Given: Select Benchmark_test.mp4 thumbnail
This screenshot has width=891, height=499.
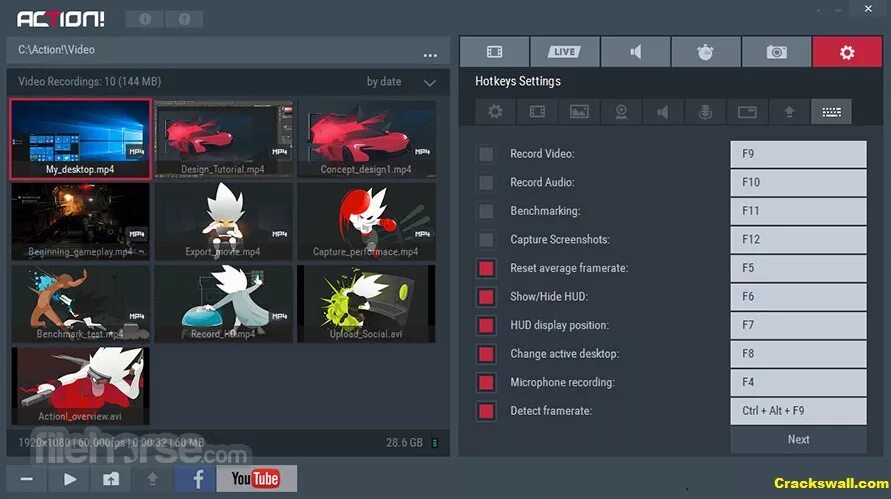Looking at the screenshot, I should click(81, 304).
